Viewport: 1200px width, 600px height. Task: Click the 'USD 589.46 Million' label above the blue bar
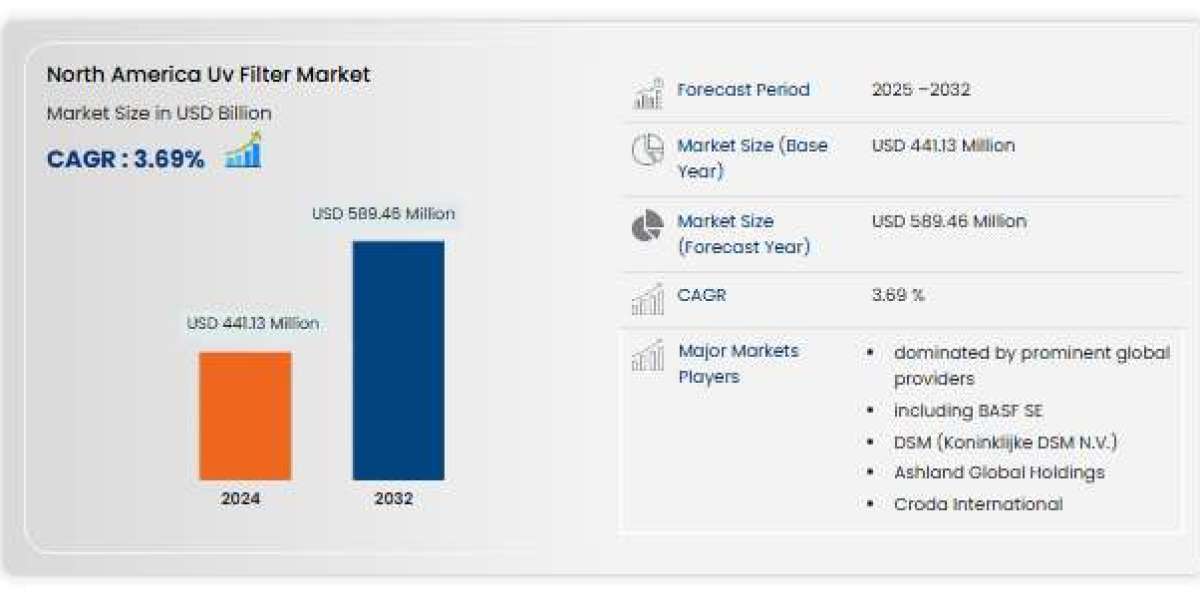tap(383, 213)
